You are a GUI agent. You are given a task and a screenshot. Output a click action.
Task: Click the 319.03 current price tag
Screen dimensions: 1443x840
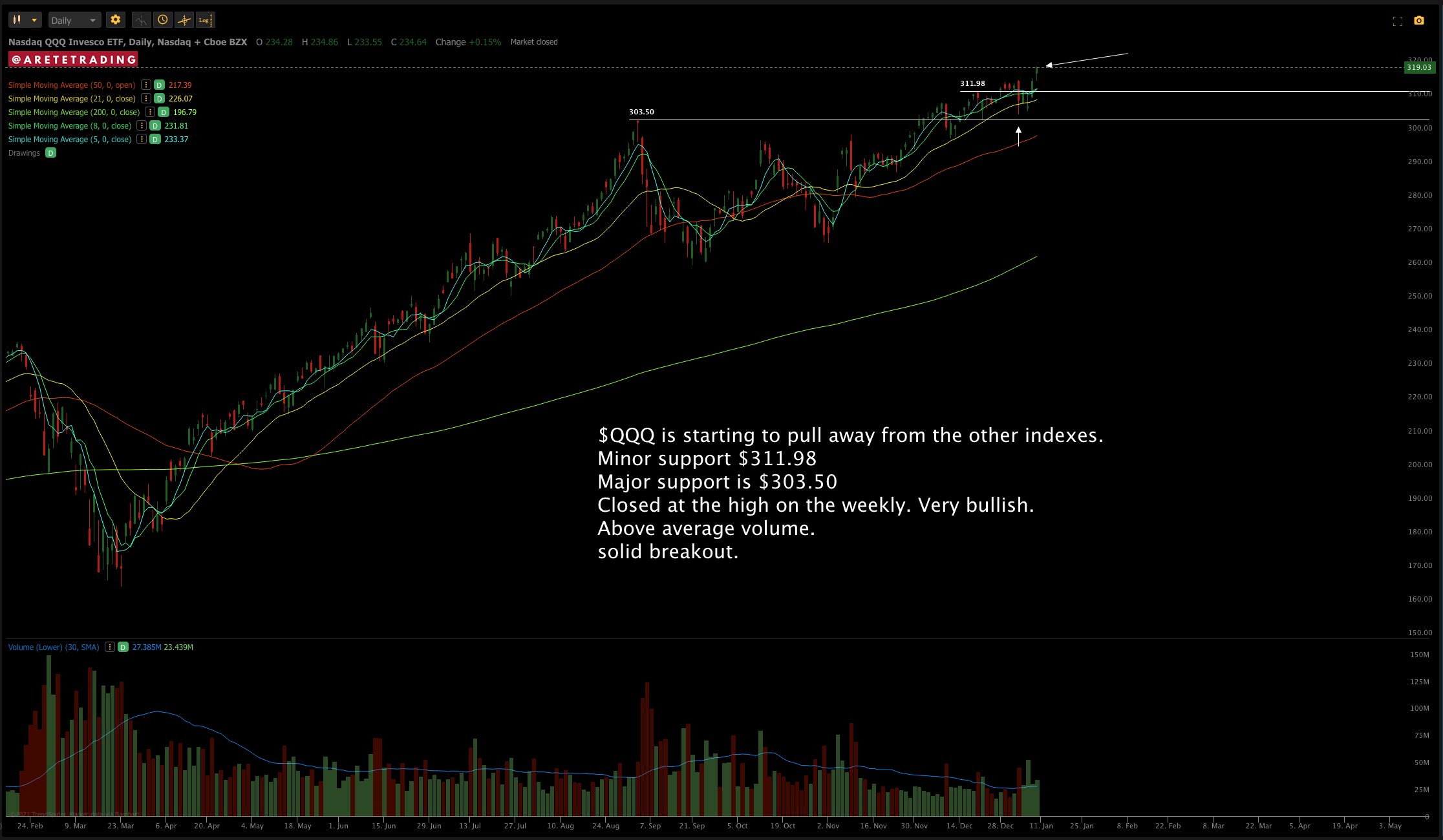[1419, 67]
